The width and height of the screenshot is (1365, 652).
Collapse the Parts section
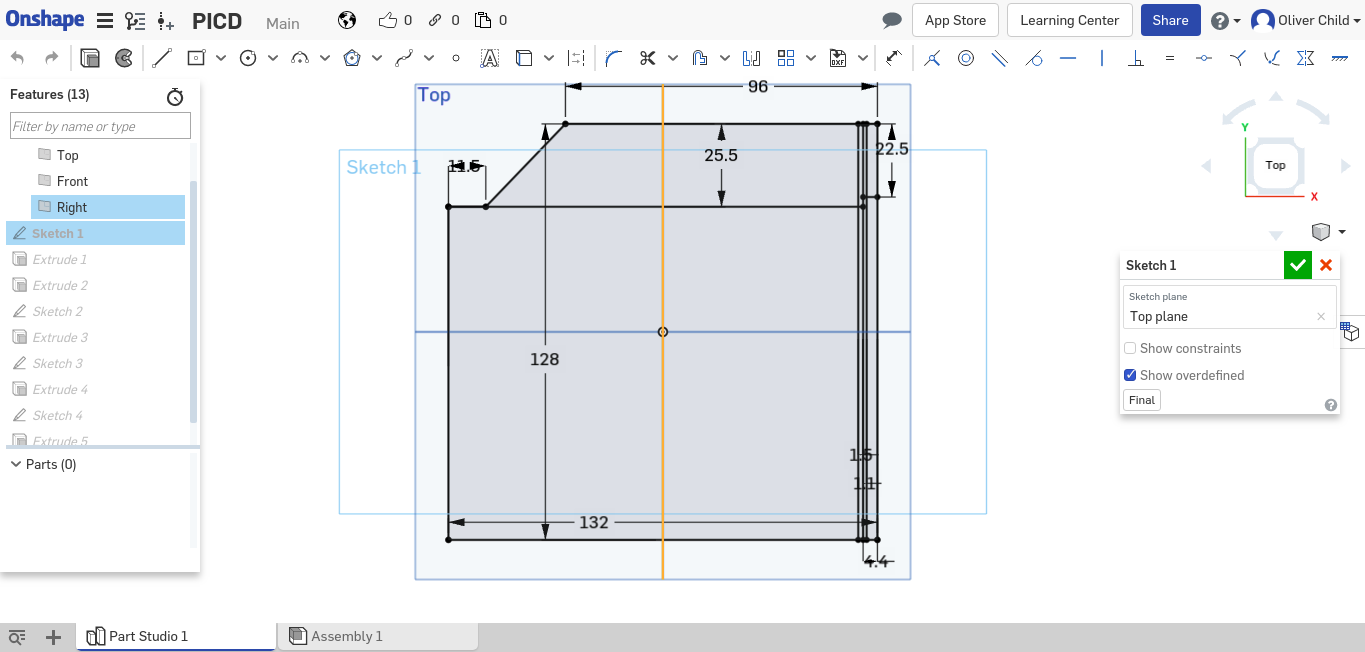coord(15,463)
